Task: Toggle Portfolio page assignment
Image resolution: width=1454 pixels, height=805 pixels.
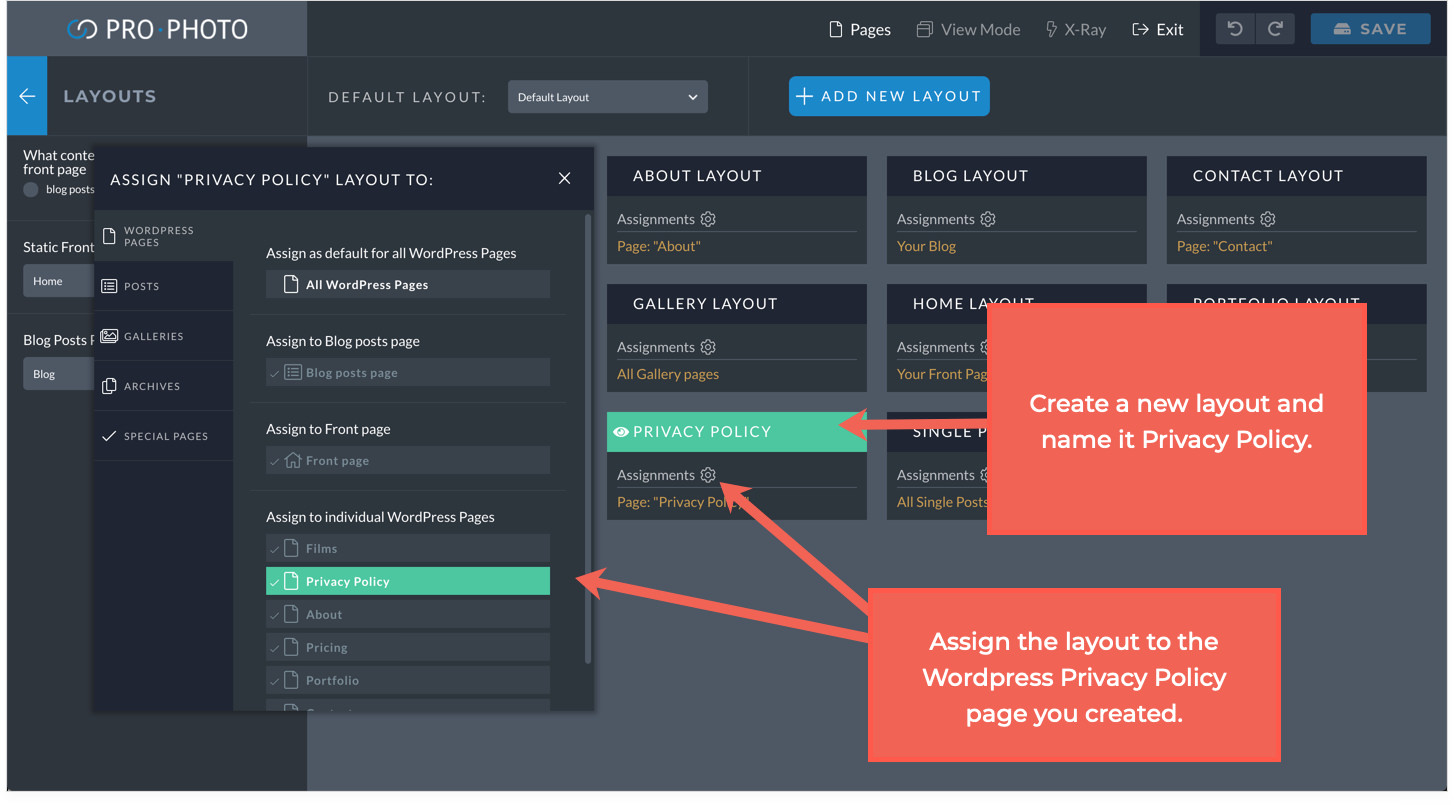Action: [x=408, y=680]
